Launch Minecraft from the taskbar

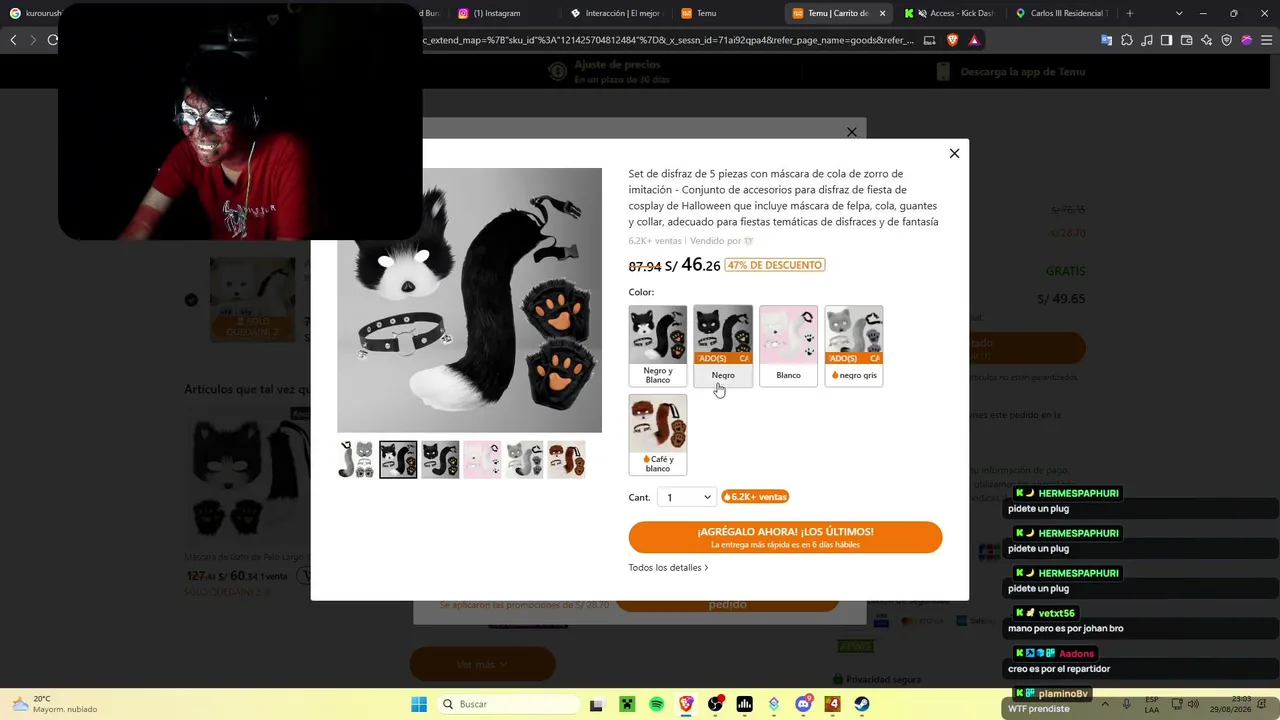click(x=627, y=704)
